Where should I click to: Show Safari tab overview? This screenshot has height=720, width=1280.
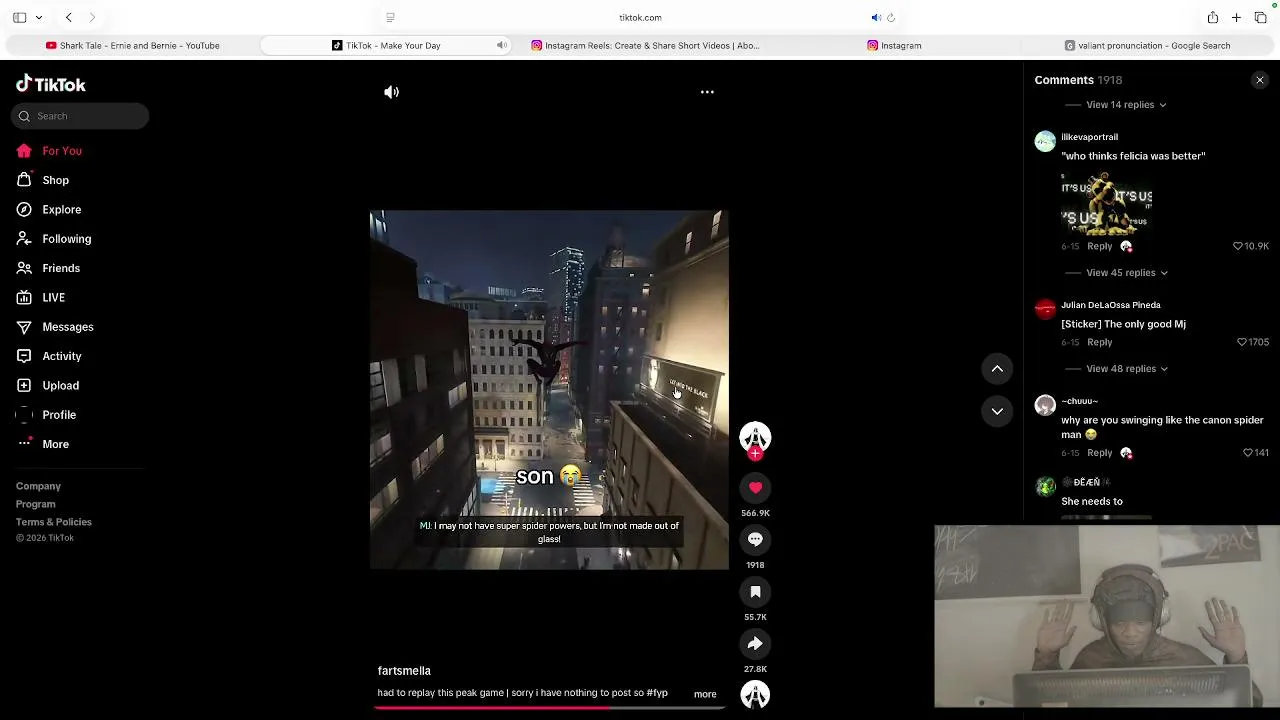[1260, 17]
